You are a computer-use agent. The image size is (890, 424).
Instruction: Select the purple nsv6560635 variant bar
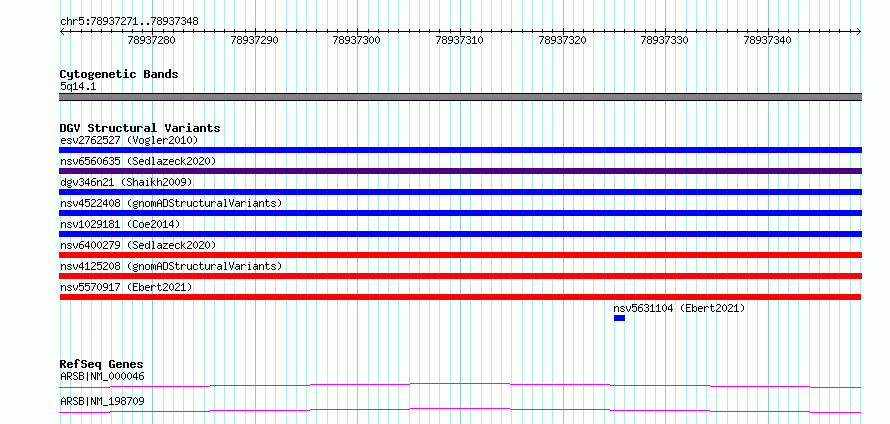click(460, 171)
